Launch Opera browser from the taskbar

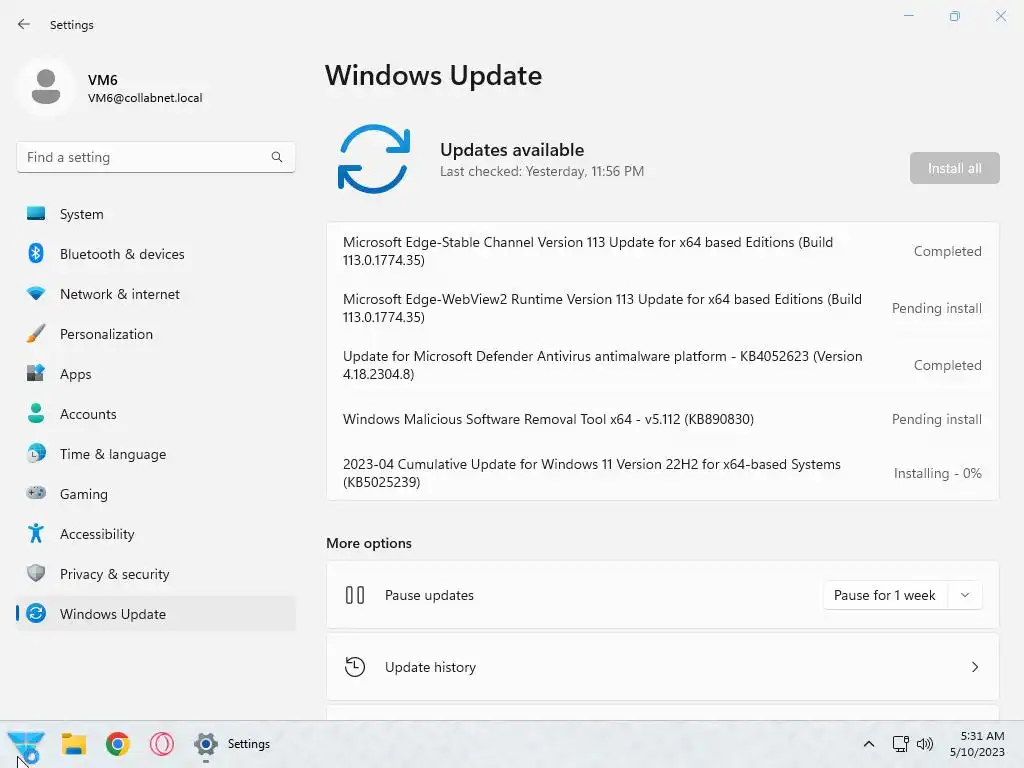coord(161,744)
